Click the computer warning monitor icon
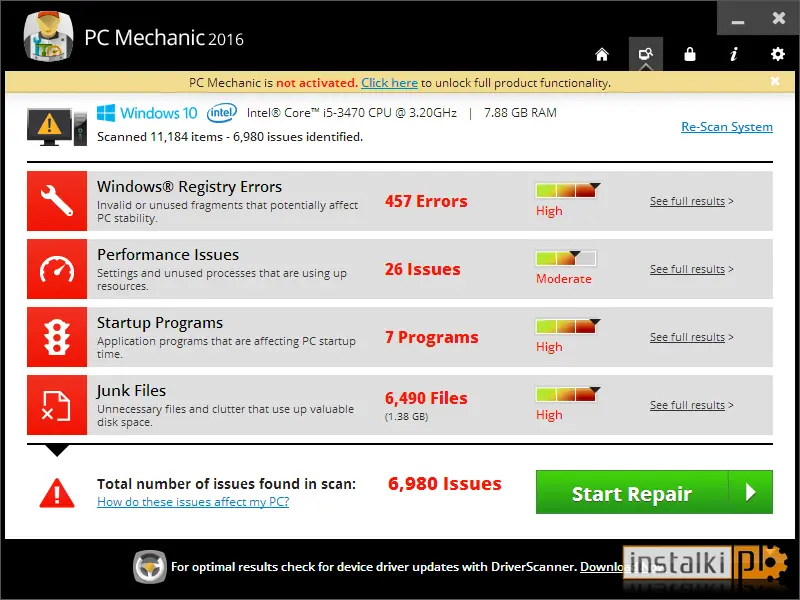Screen dimensions: 800x600 pos(57,127)
